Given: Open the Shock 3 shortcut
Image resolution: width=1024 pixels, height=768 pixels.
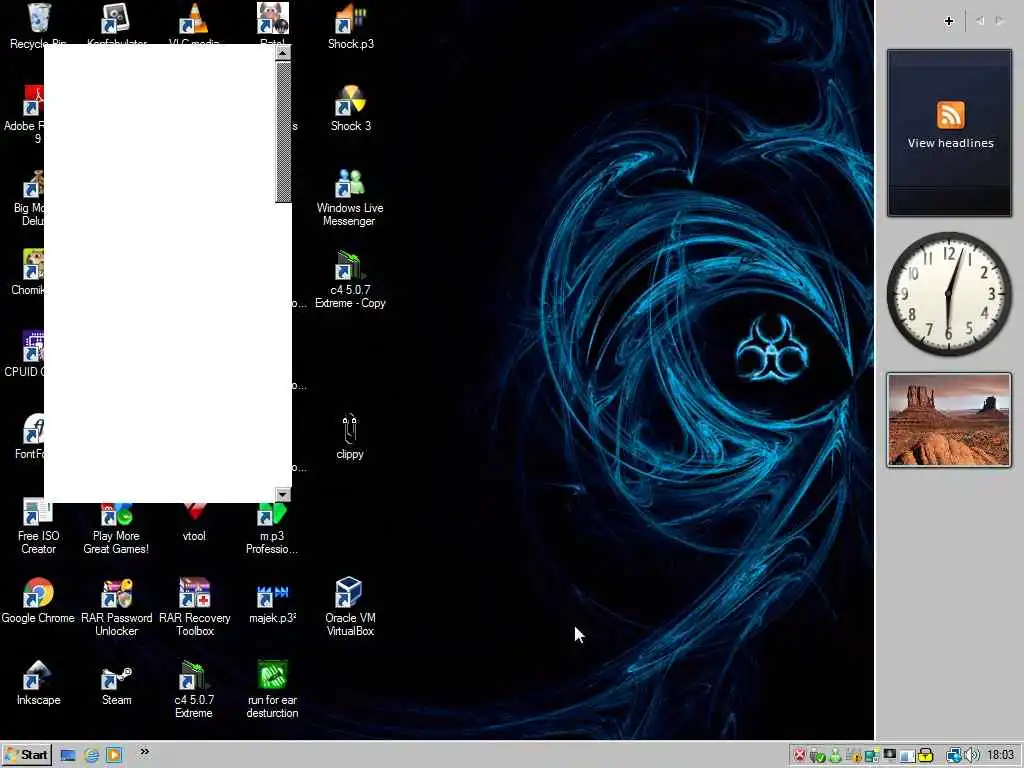Looking at the screenshot, I should pos(351,108).
